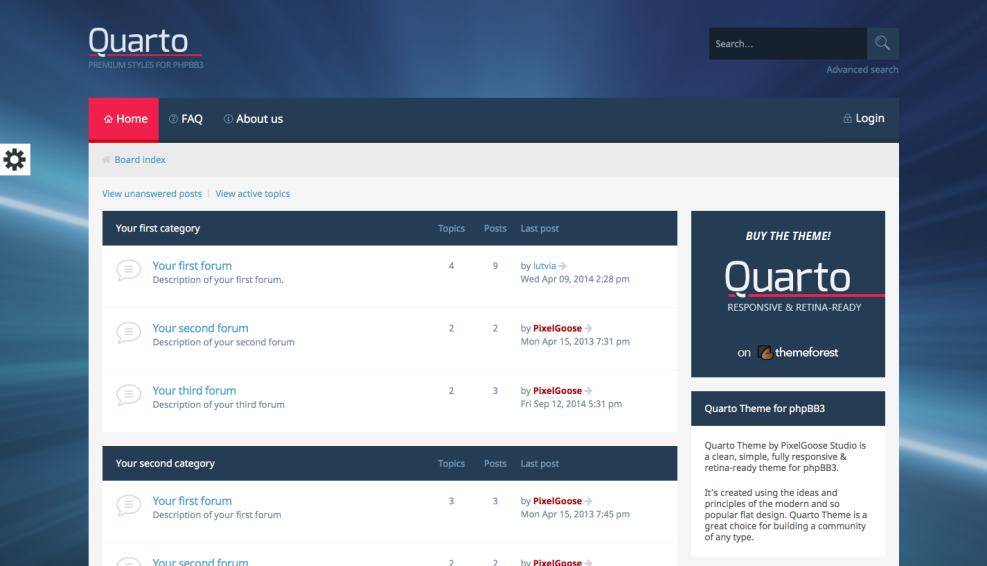This screenshot has width=987, height=566.
Task: Click the home icon beside Board index
Action: [x=106, y=160]
